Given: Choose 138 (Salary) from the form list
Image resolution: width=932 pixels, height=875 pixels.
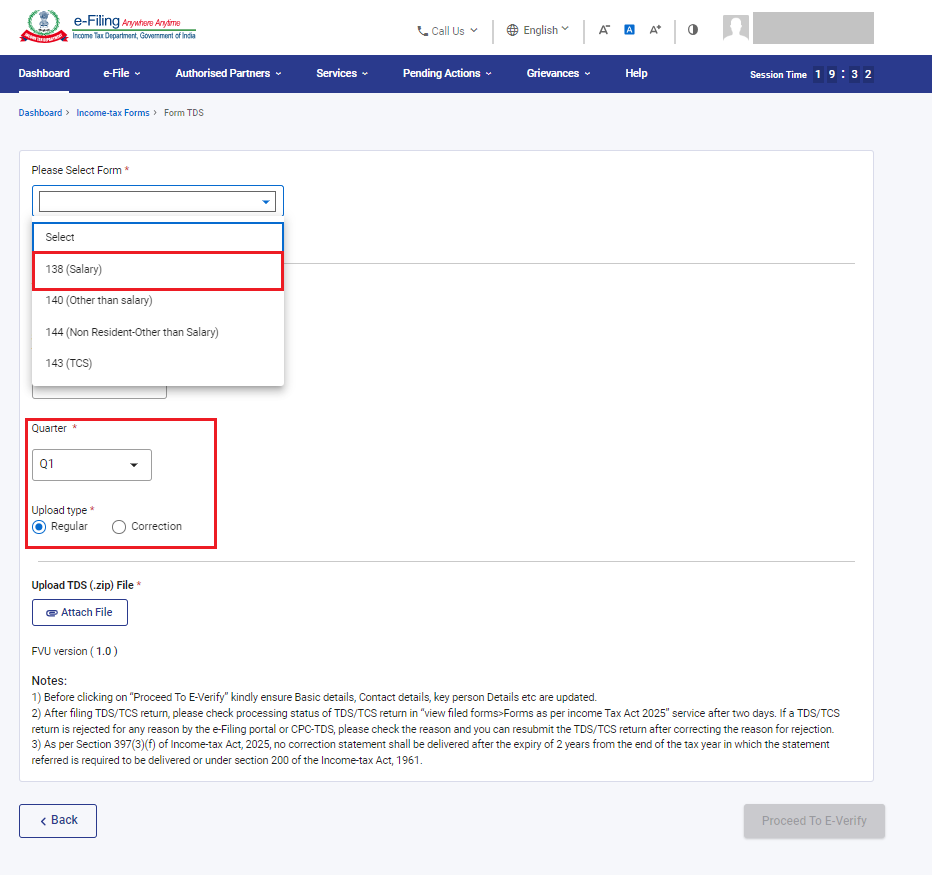Looking at the screenshot, I should 158,270.
